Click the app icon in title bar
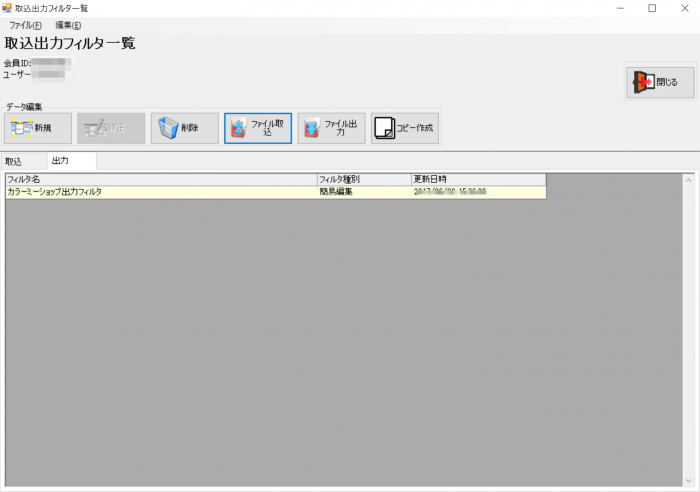The height and width of the screenshot is (492, 700). 7,8
